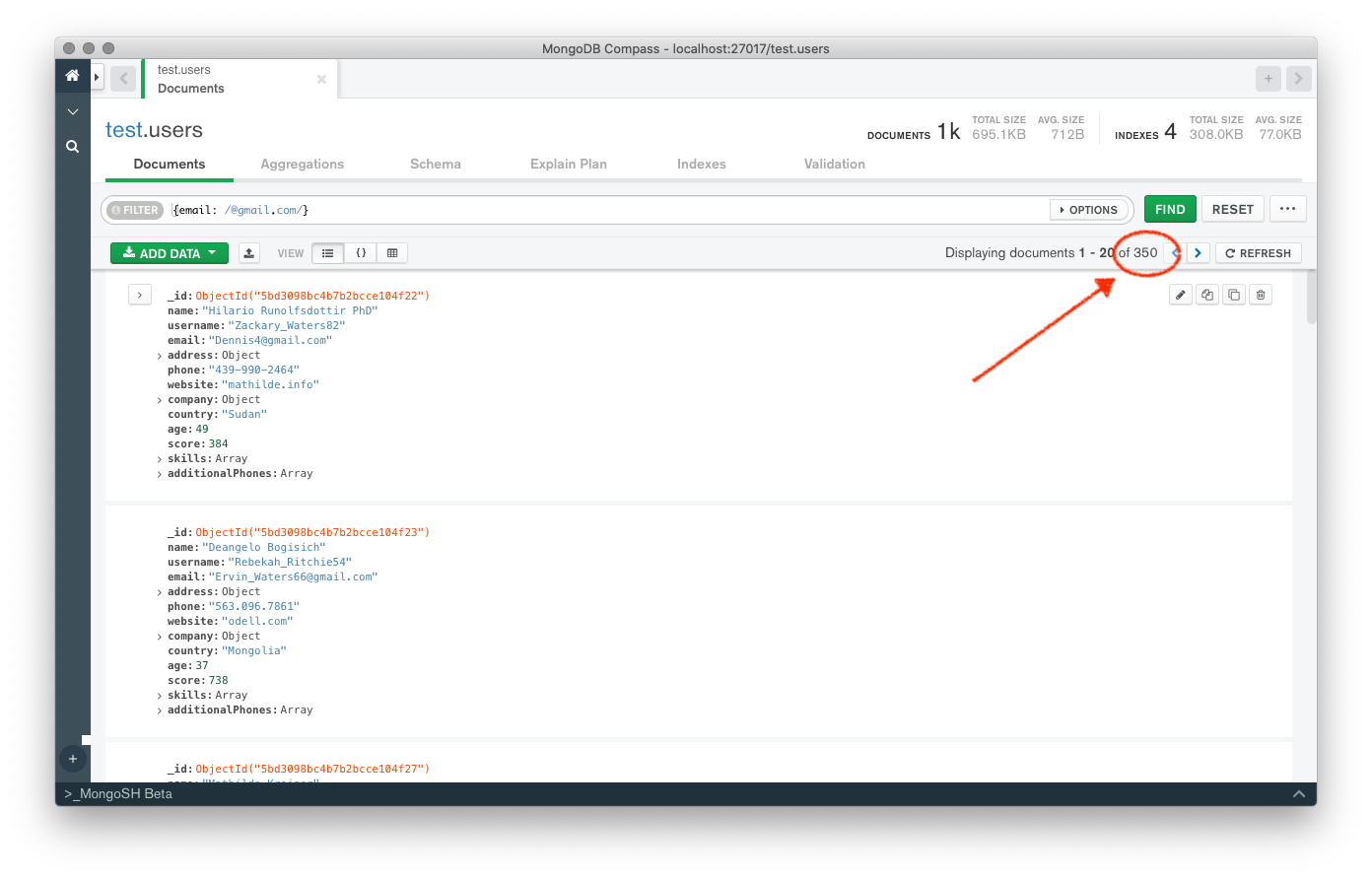The image size is (1372, 879).
Task: Click the home icon in the sidebar
Action: (72, 76)
